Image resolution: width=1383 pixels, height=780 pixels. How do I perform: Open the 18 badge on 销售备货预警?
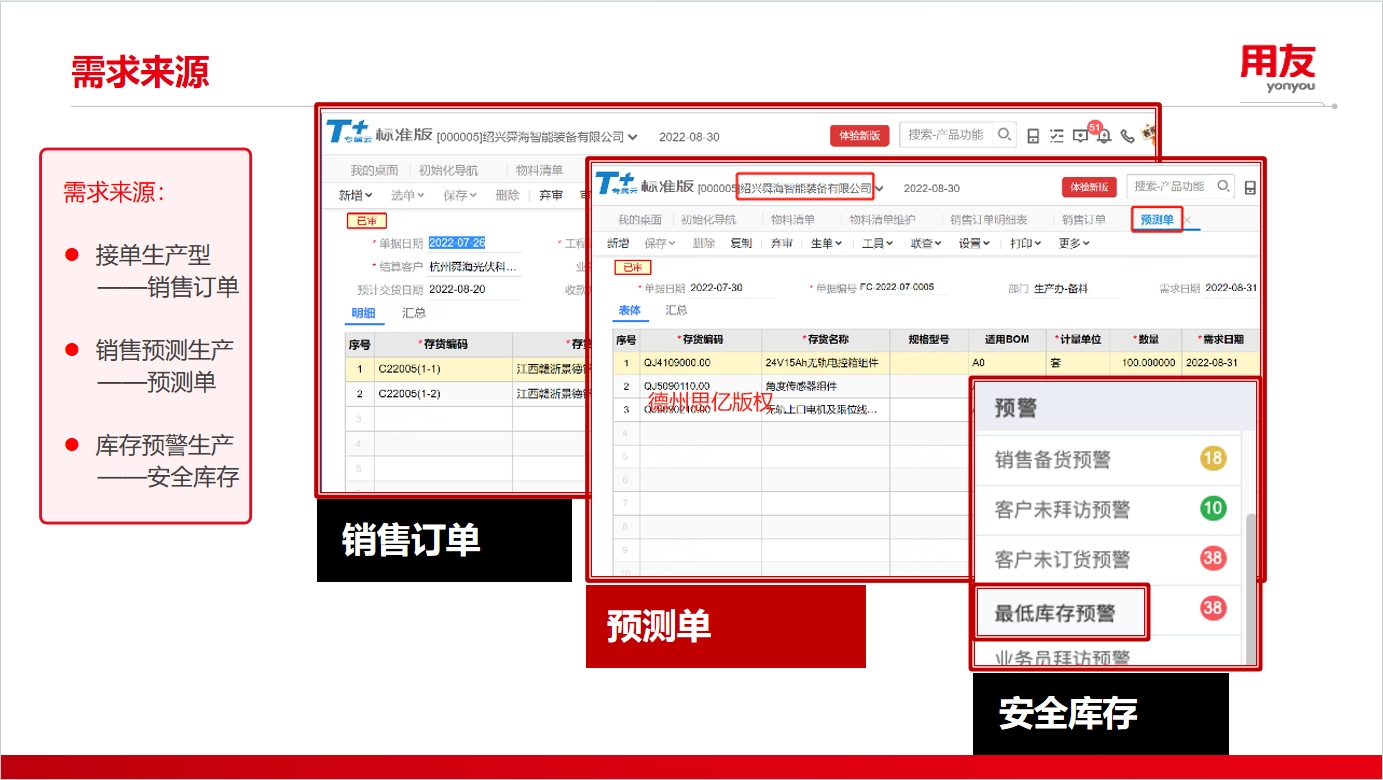tap(1213, 459)
